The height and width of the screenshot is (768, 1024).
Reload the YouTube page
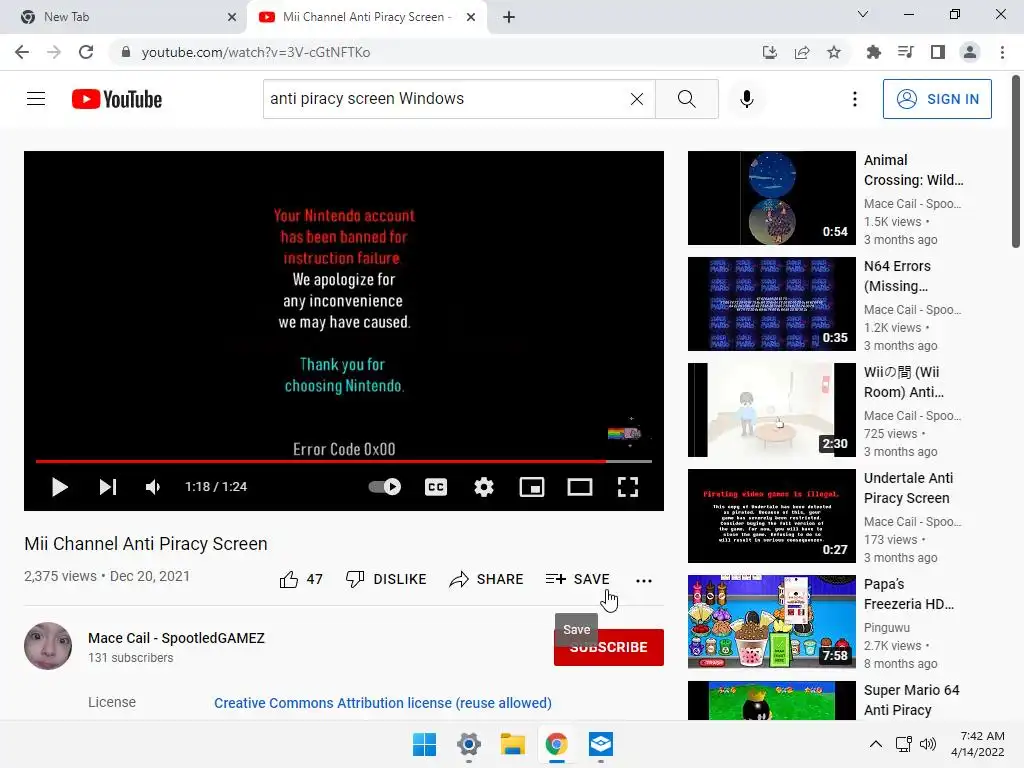pyautogui.click(x=86, y=52)
